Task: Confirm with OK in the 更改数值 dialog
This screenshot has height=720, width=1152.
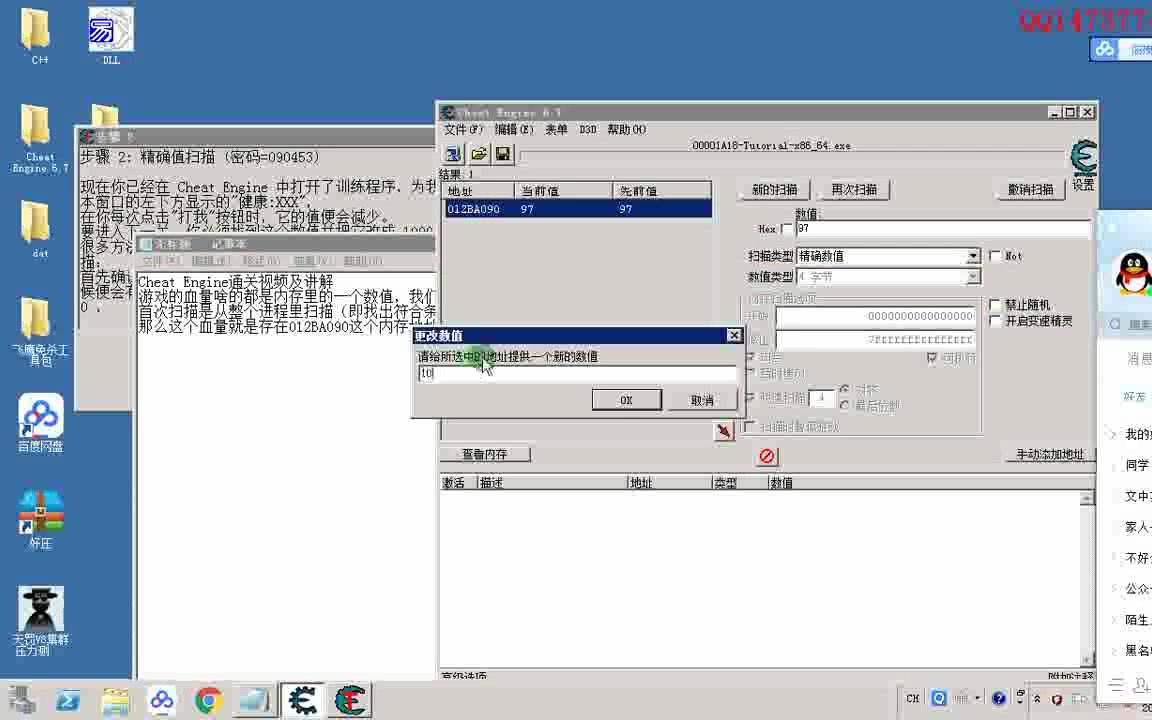Action: click(626, 399)
